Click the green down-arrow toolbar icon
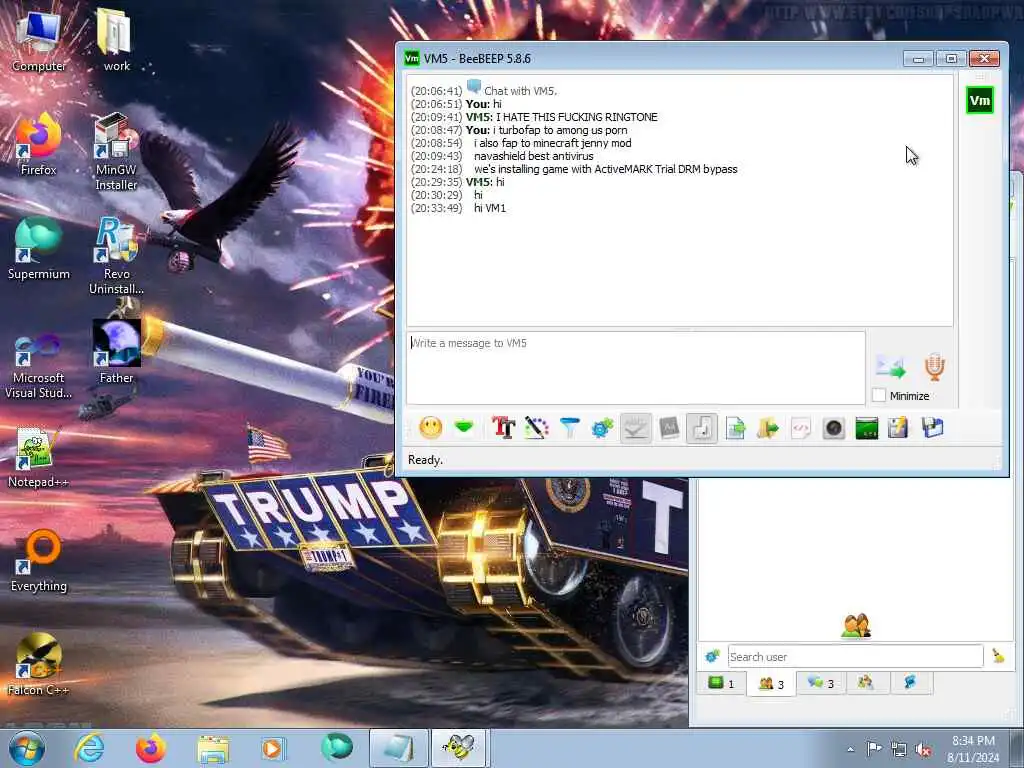This screenshot has width=1024, height=768. [464, 428]
